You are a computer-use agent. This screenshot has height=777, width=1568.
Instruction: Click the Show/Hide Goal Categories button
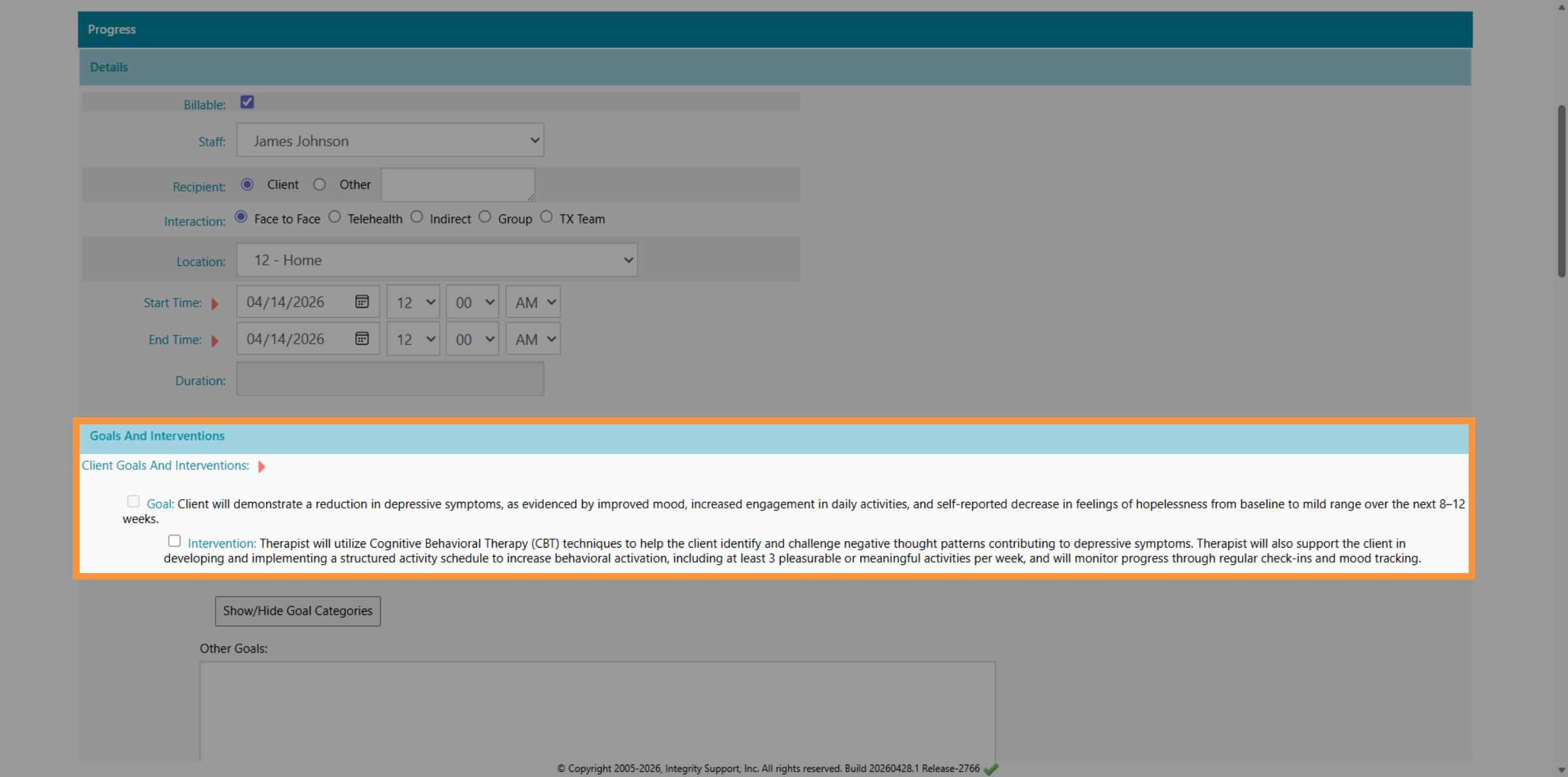(298, 611)
